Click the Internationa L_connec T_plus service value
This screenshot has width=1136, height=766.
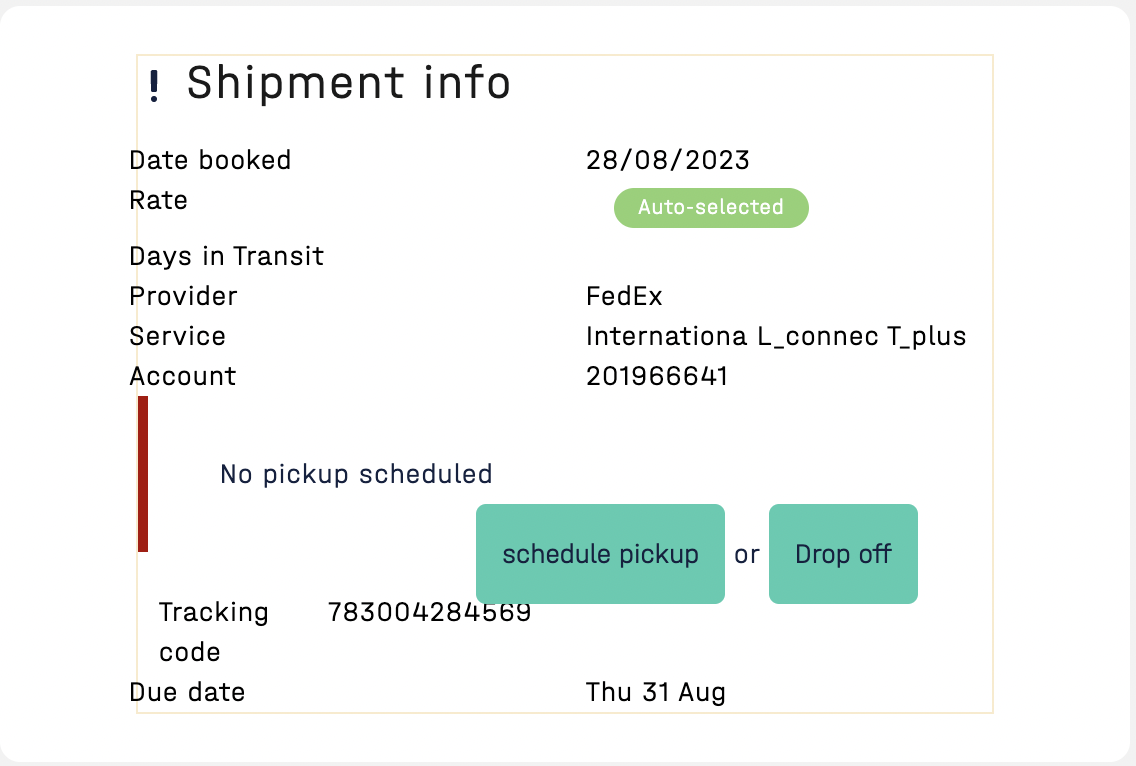pos(776,336)
